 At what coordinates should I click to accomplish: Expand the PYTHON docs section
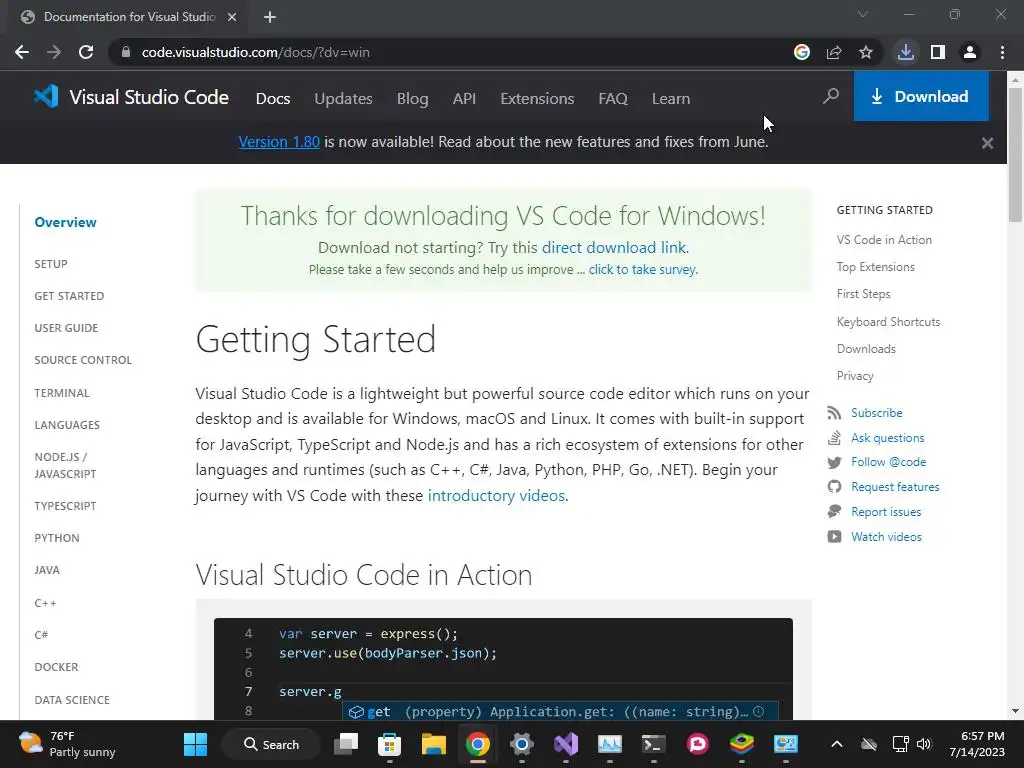click(x=57, y=538)
